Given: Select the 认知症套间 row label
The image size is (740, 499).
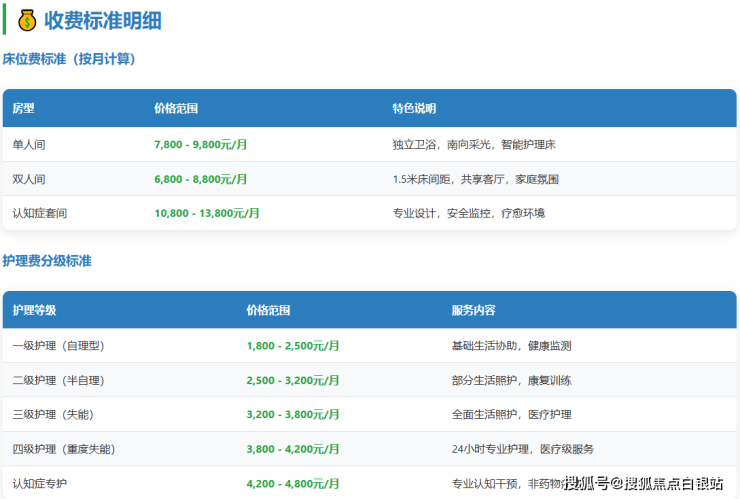Looking at the screenshot, I should click(40, 213).
